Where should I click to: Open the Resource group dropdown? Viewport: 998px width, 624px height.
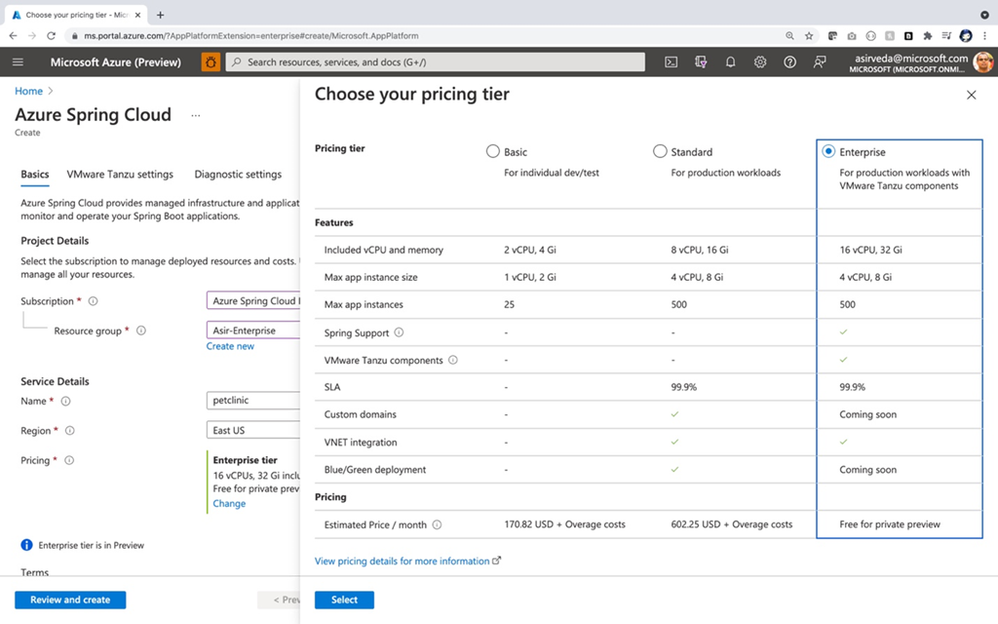(x=253, y=330)
